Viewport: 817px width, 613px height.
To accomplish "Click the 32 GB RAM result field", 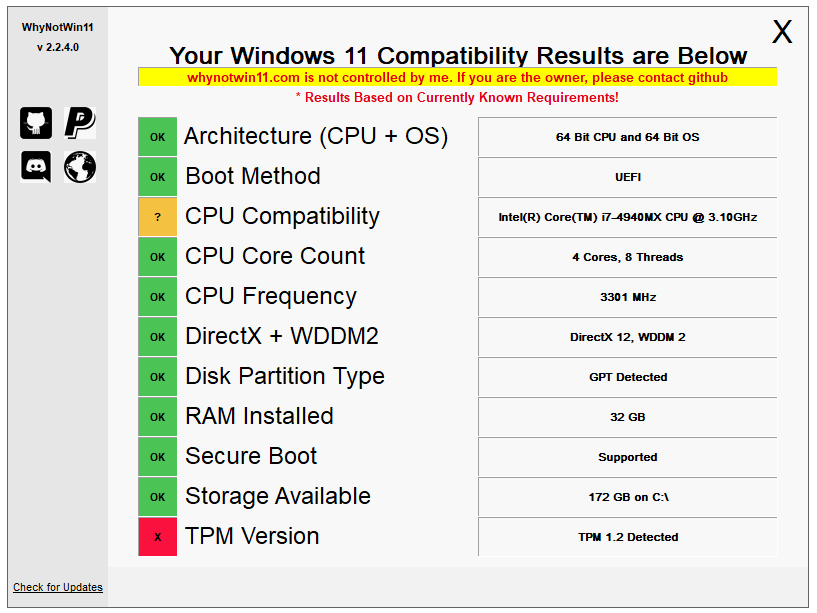I will coord(627,416).
